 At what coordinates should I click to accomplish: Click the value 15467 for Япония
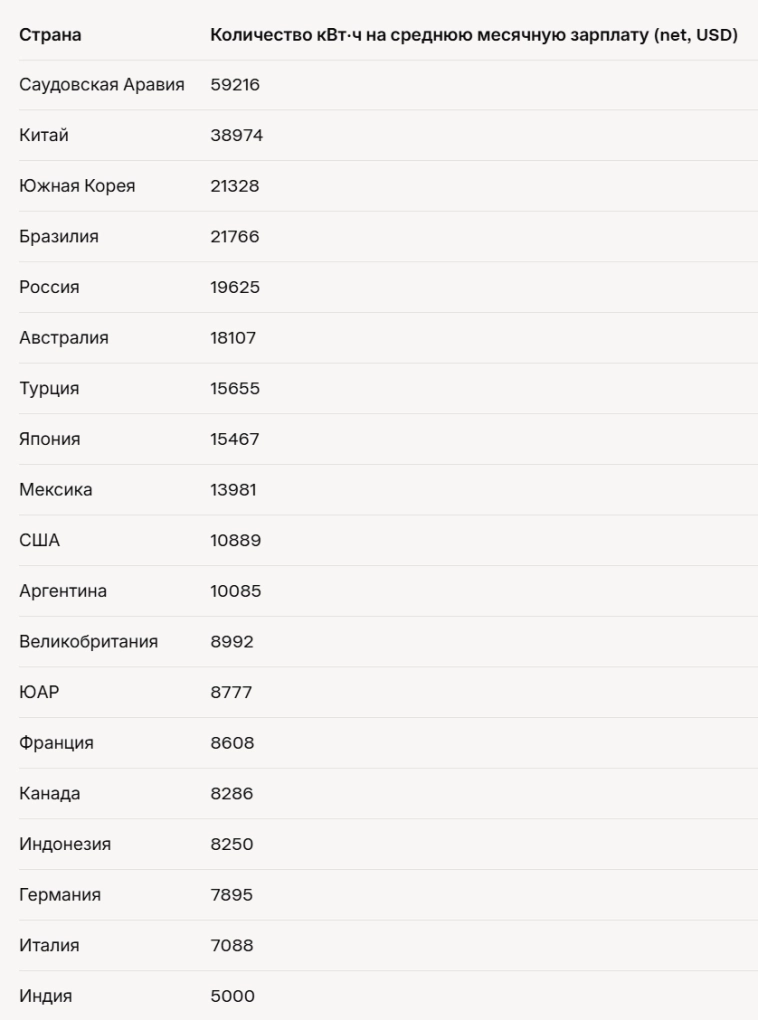pyautogui.click(x=235, y=440)
